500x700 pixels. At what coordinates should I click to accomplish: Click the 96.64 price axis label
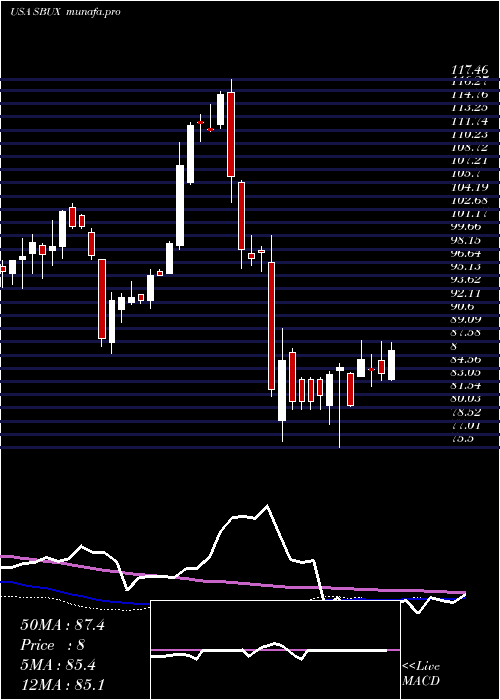click(x=468, y=254)
